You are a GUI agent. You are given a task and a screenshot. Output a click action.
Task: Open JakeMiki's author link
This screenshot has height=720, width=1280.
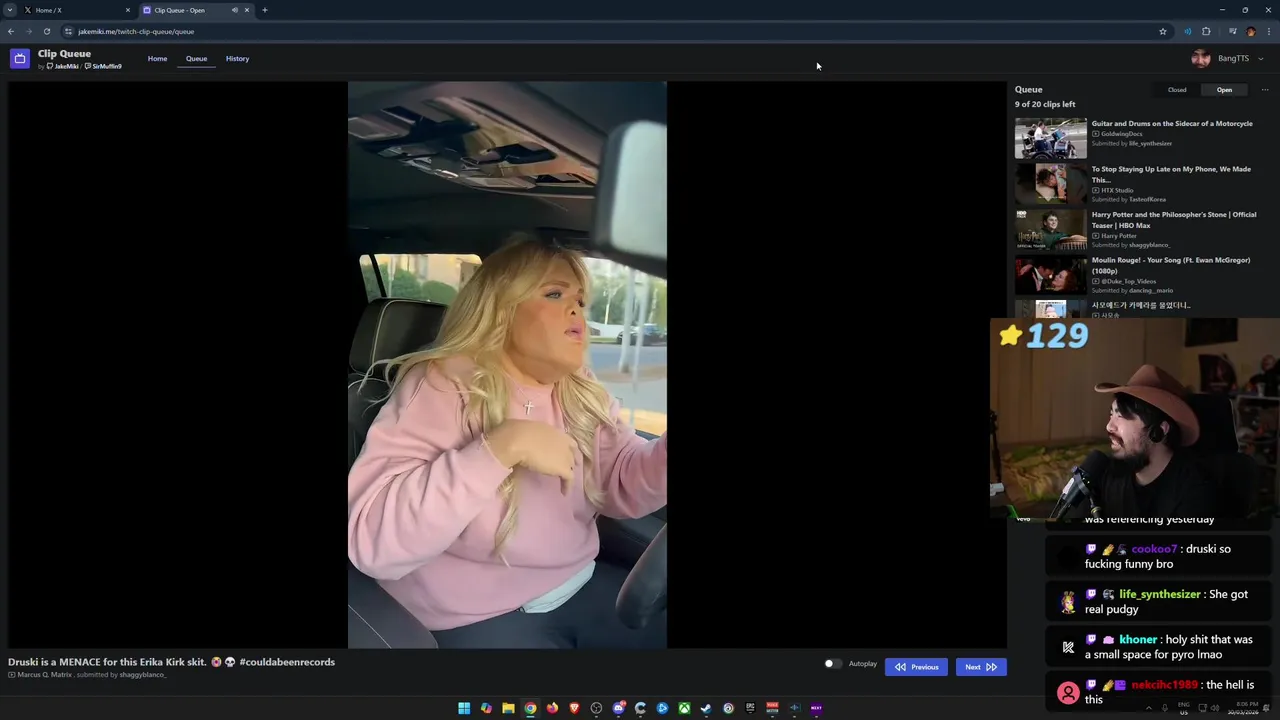coord(62,67)
